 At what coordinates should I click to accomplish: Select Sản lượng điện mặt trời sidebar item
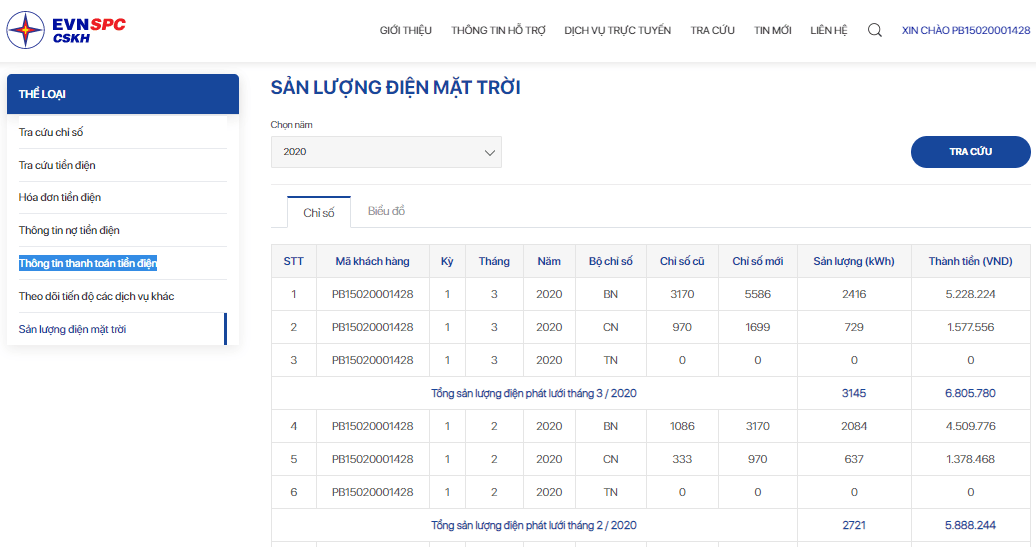tap(72, 330)
